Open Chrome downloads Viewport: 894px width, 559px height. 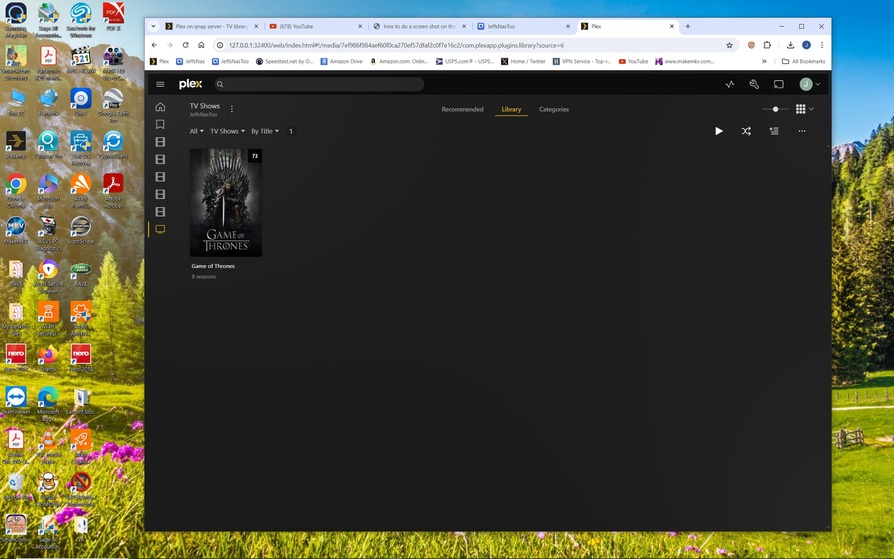coord(790,45)
